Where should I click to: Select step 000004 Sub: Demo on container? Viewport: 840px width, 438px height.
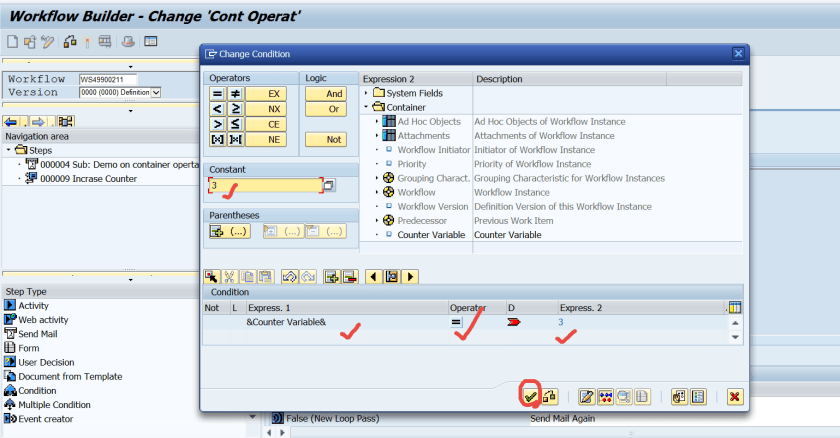[x=119, y=164]
